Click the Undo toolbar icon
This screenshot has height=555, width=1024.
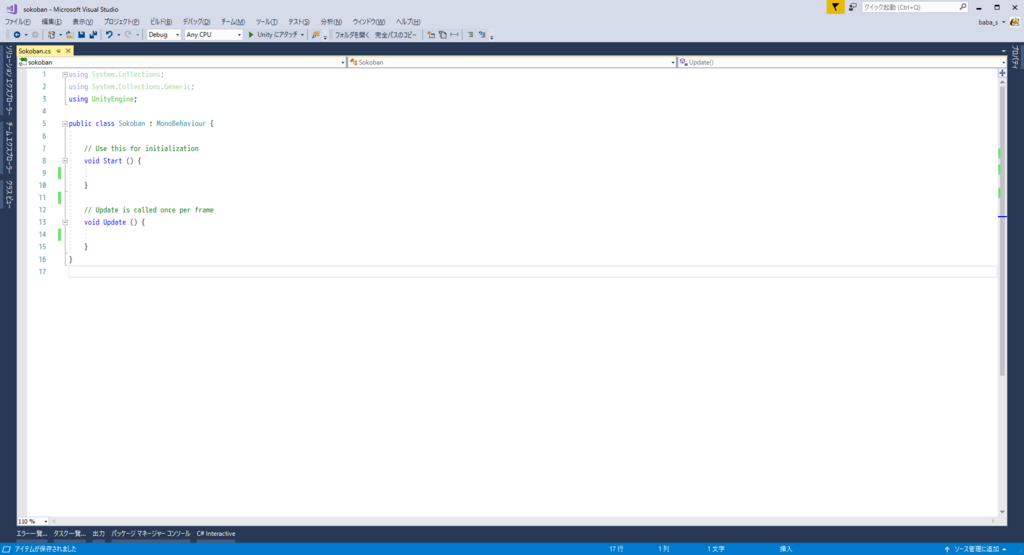[x=109, y=35]
